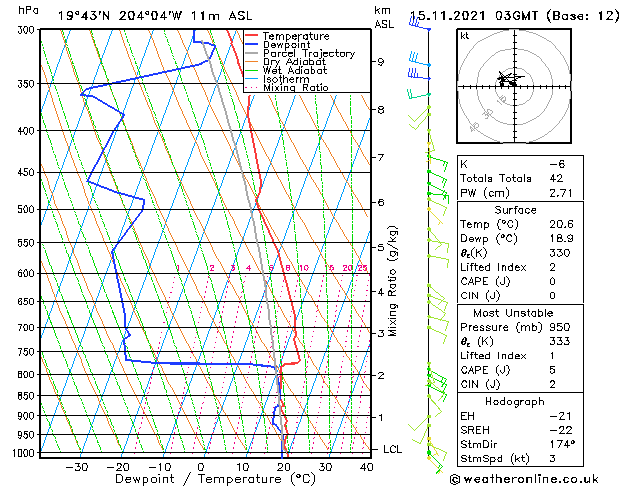Click the Dewpoint legend entry
The height and width of the screenshot is (486, 629).
point(286,45)
